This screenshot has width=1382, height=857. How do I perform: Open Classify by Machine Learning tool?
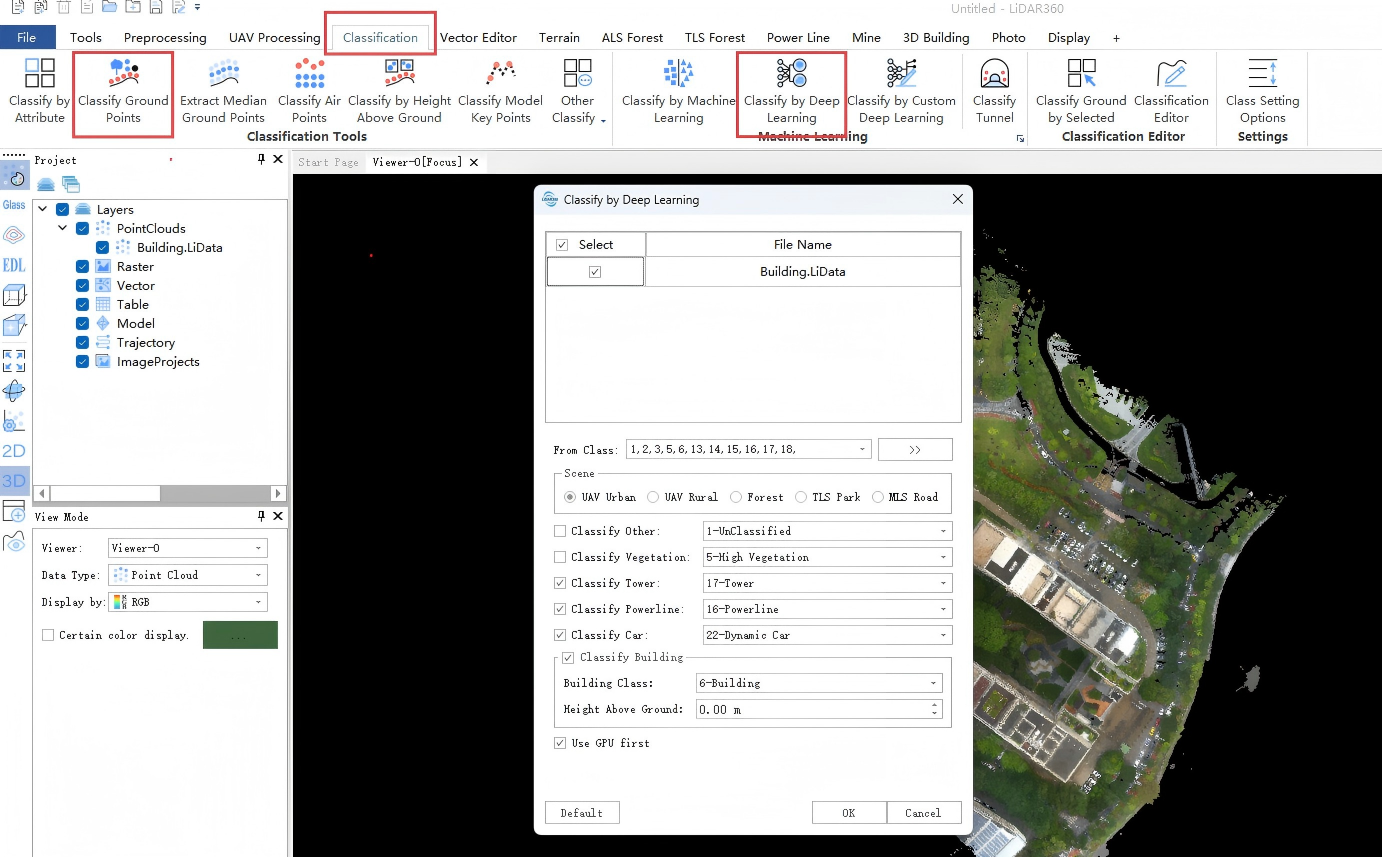point(678,92)
